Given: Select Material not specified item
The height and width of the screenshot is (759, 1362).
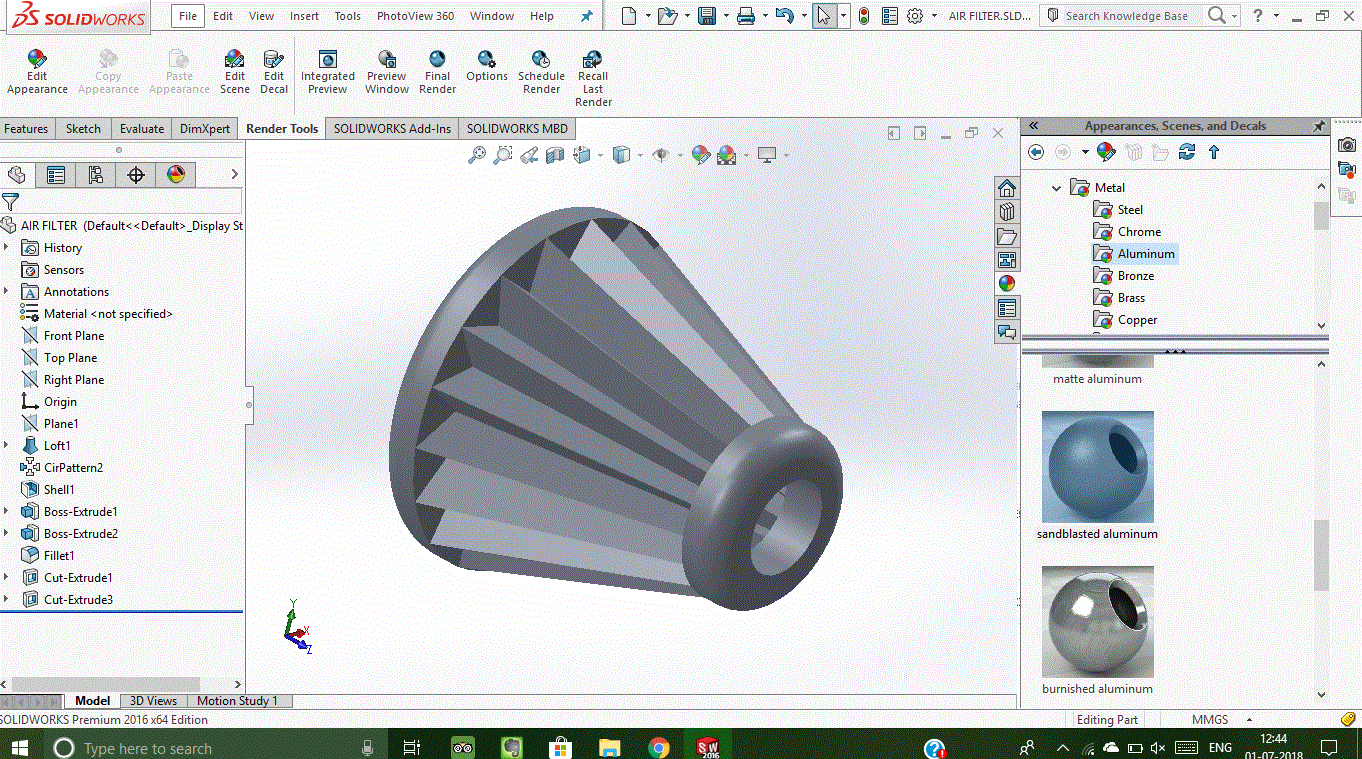Looking at the screenshot, I should click(x=97, y=314).
